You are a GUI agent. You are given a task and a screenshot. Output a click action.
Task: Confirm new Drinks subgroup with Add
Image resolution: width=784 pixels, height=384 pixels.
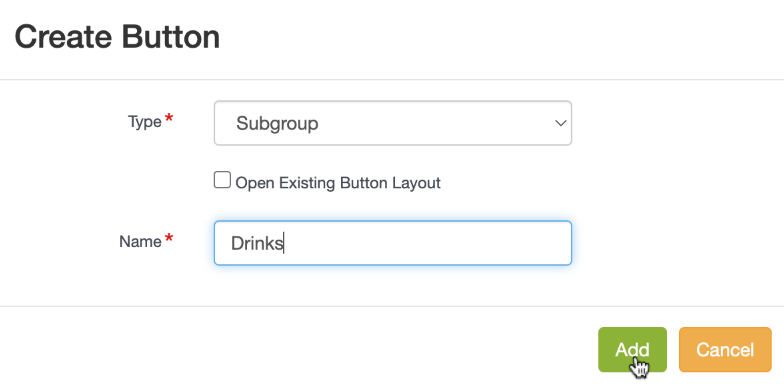632,350
